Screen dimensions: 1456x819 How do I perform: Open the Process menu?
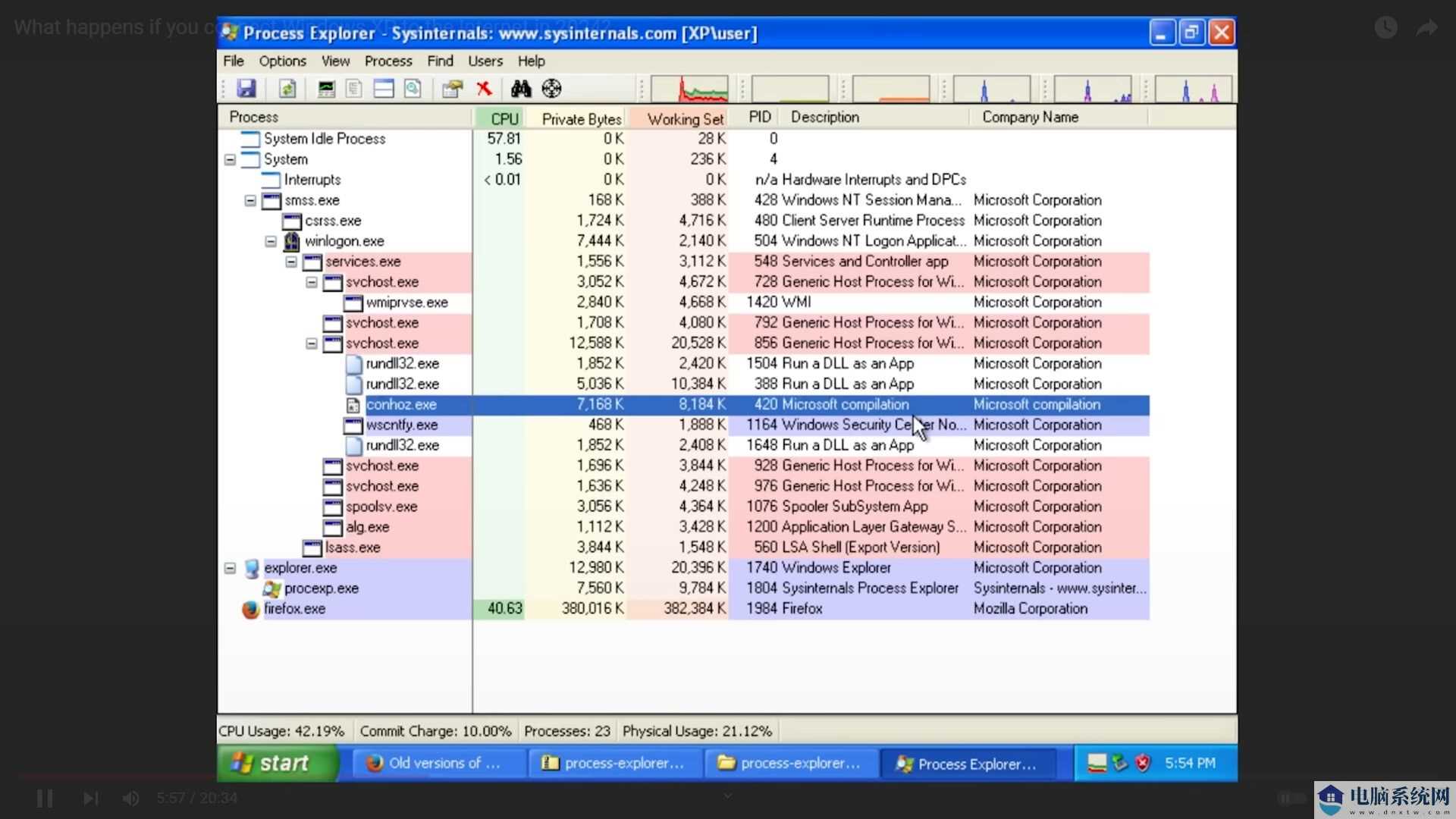[388, 61]
